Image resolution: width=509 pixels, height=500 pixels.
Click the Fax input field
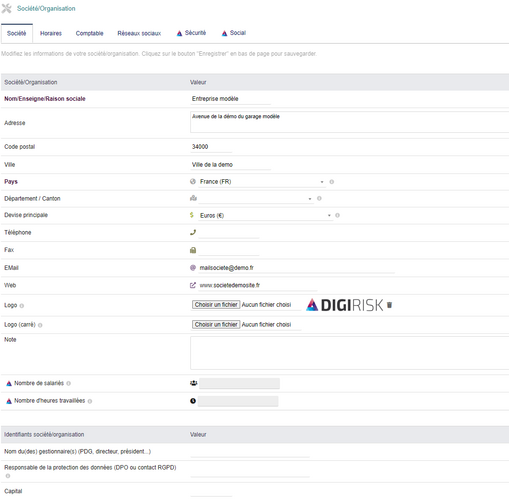click(x=229, y=250)
